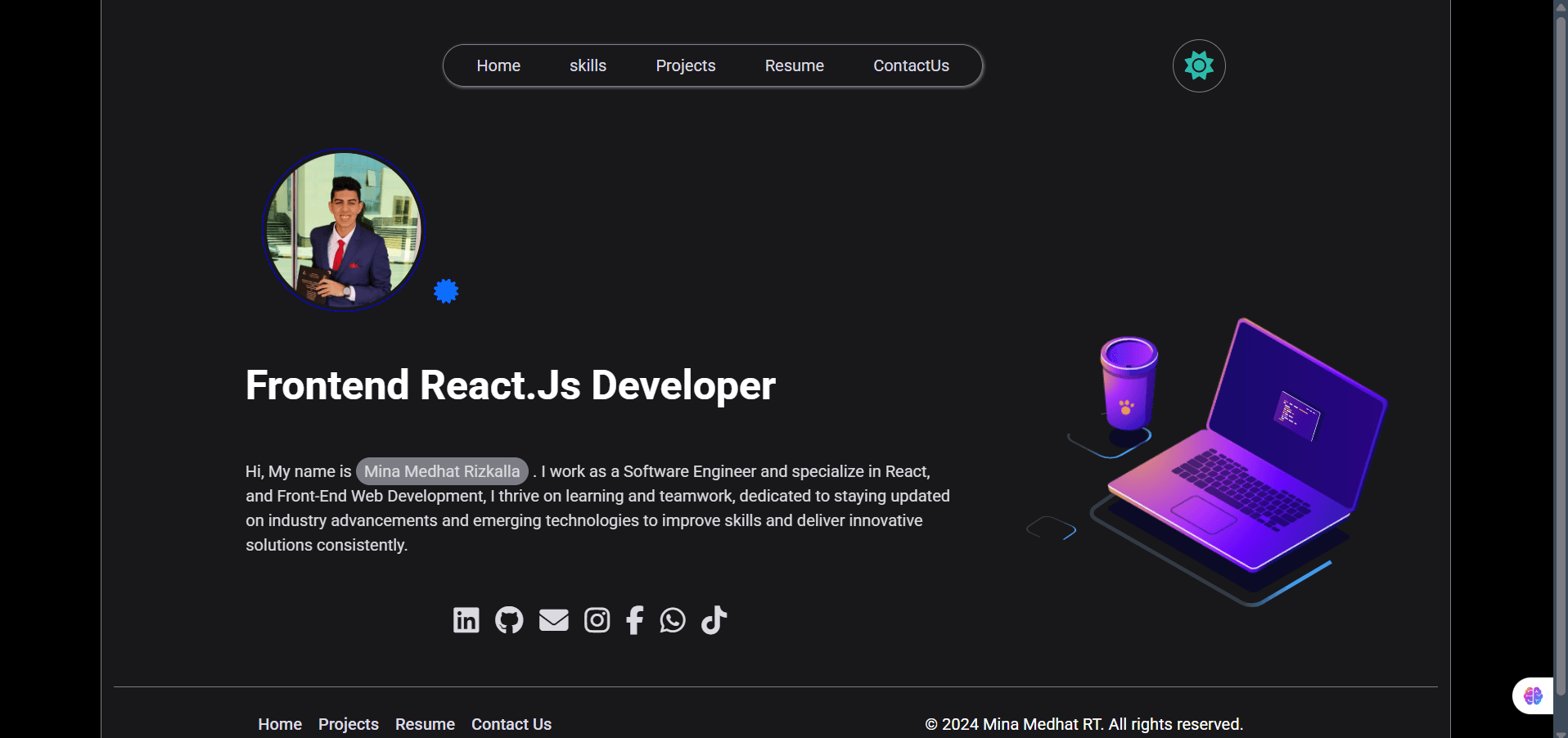
Task: Select Projects in the top navbar
Action: tap(686, 65)
